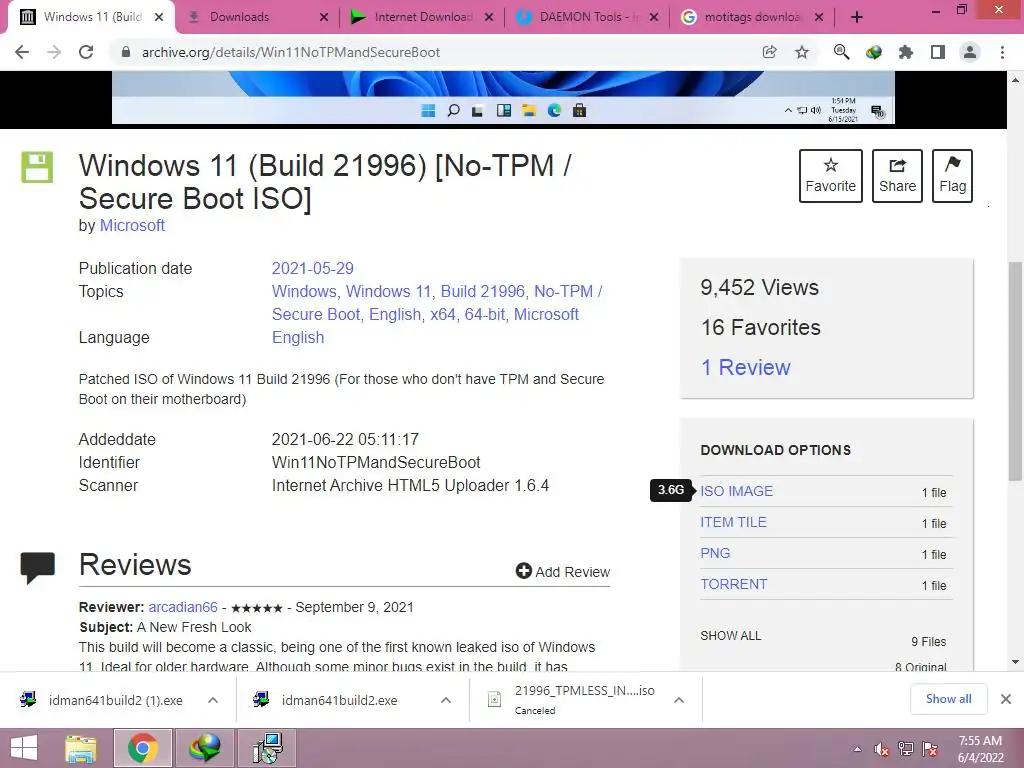Open the Chrome profile avatar
Viewport: 1024px width, 768px height.
point(970,52)
